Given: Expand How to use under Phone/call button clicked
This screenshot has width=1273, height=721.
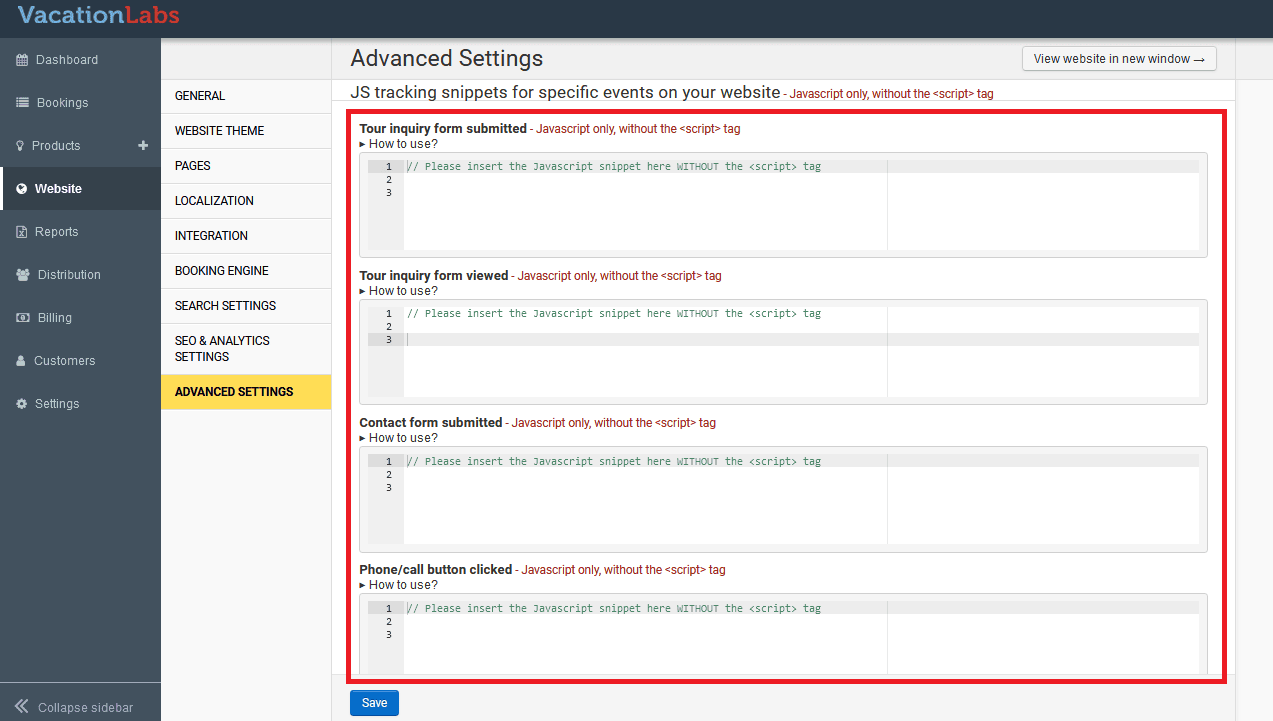Looking at the screenshot, I should 398,585.
